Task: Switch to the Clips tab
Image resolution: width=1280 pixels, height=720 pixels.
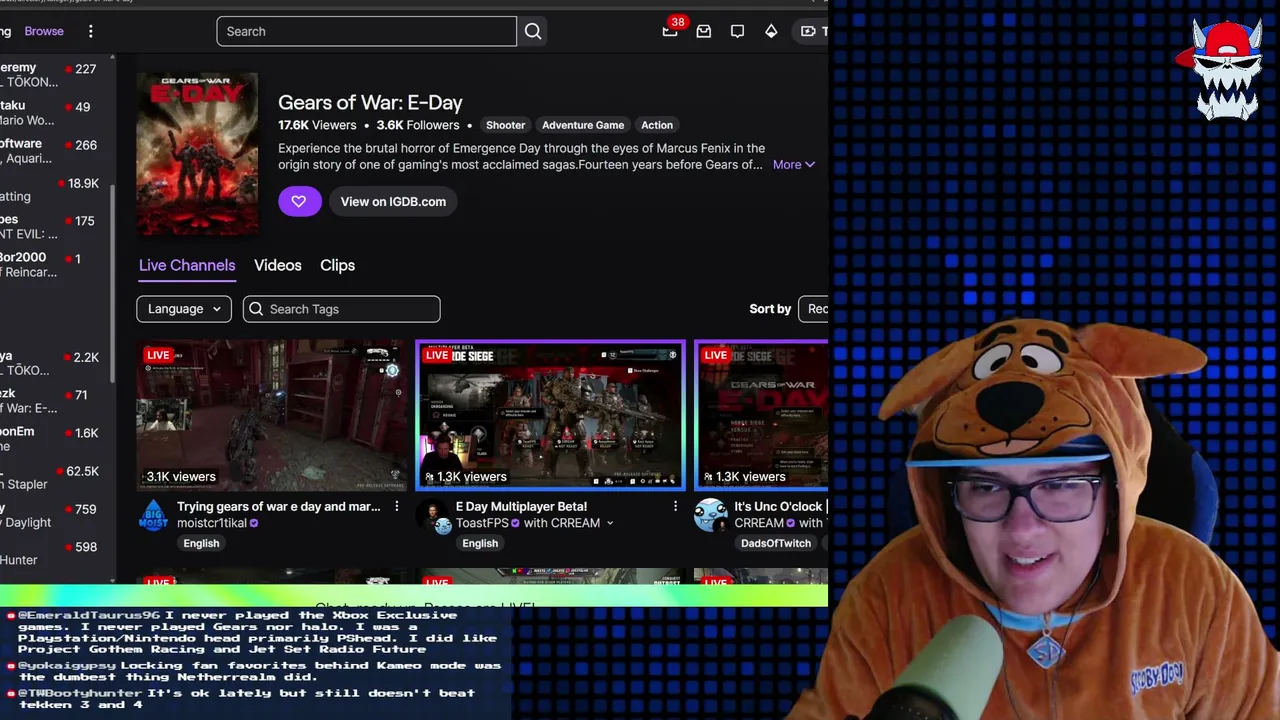Action: pyautogui.click(x=337, y=265)
